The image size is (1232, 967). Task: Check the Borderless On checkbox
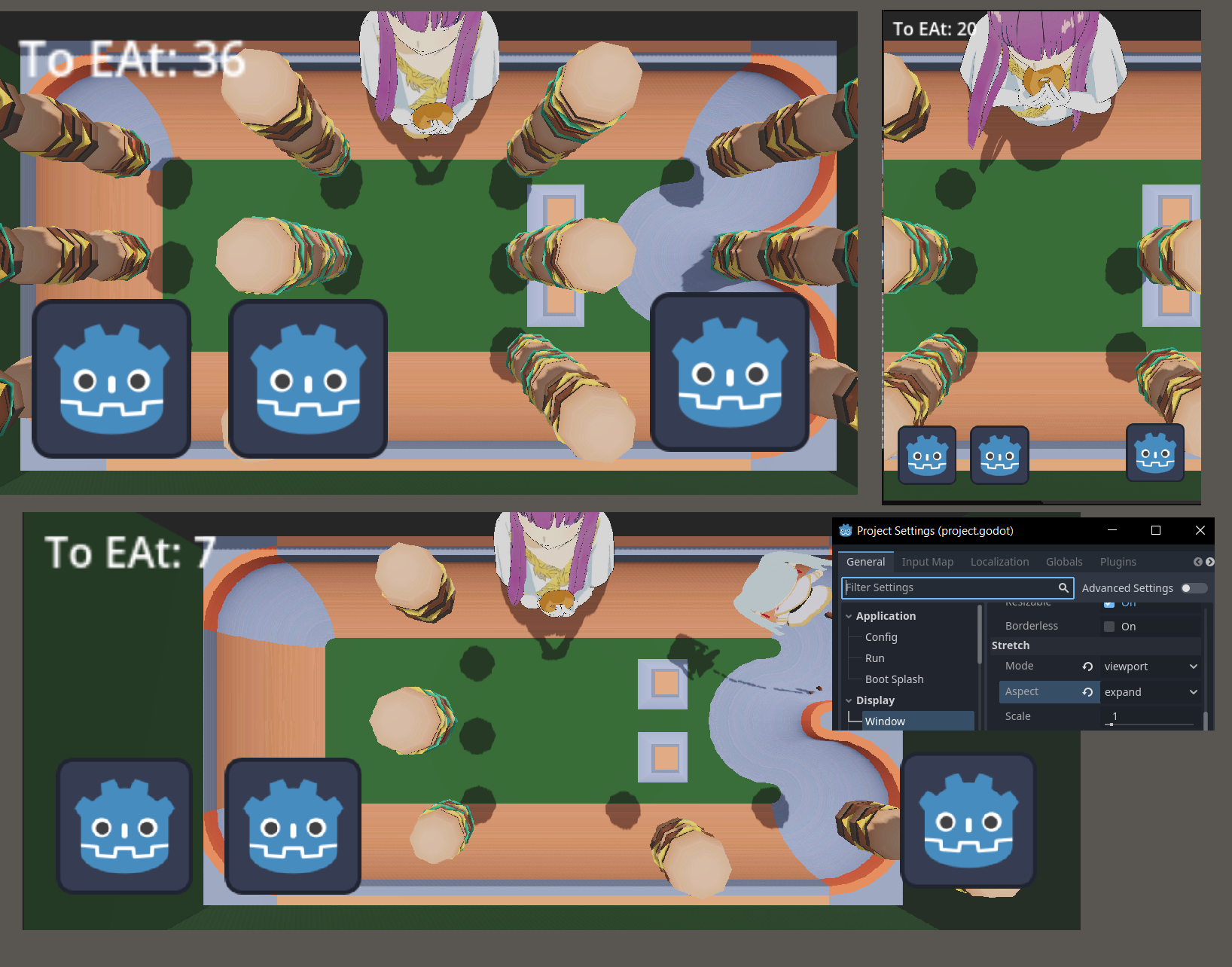[x=1109, y=627]
